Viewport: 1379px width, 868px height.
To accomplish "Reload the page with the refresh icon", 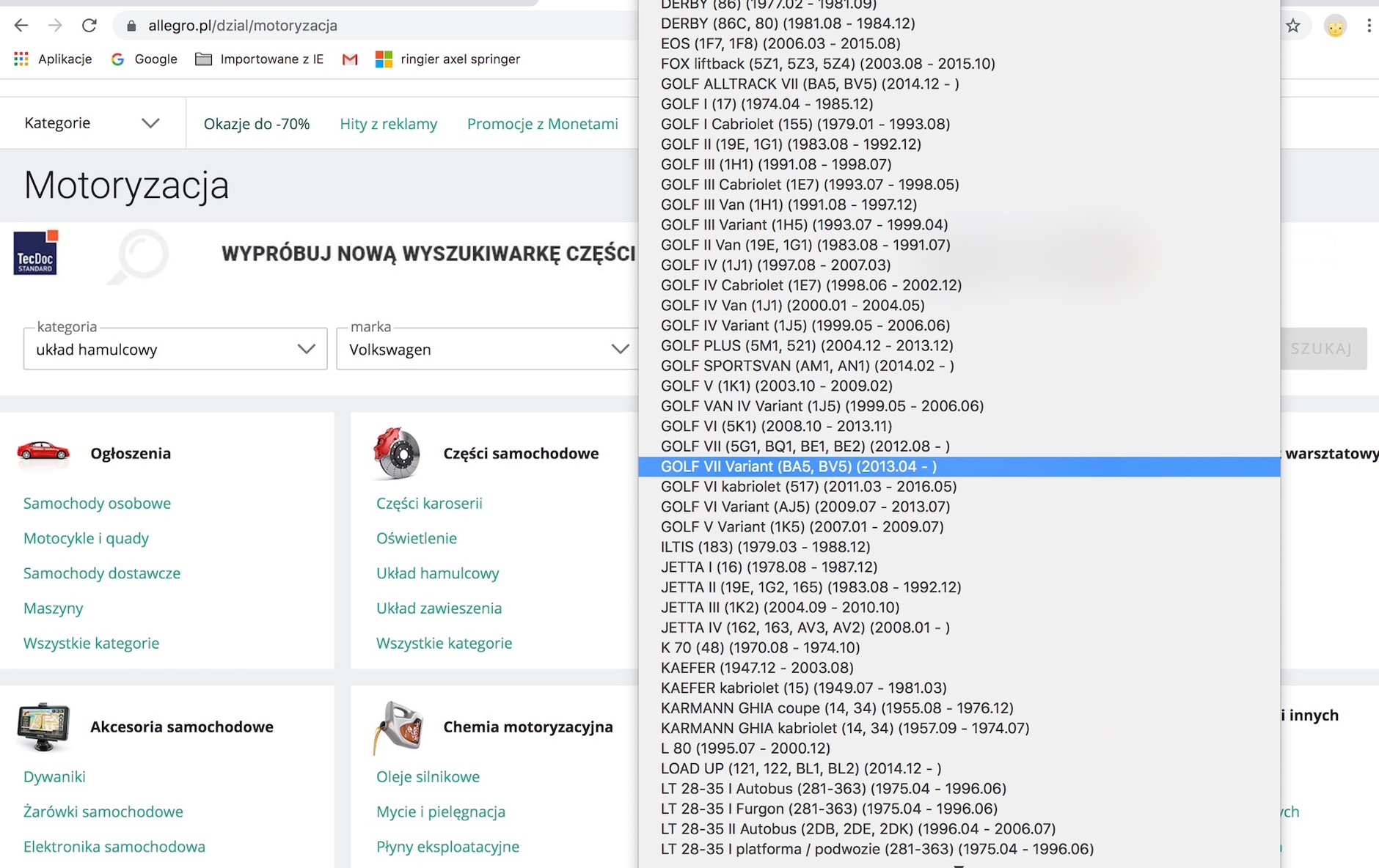I will pos(89,24).
